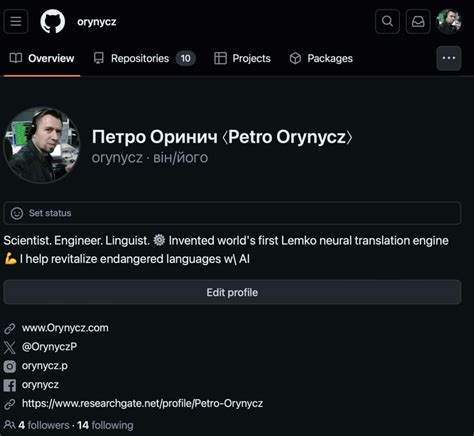Click the pronouns text він/його
Screen dimensions: 474x436
pyautogui.click(x=180, y=158)
